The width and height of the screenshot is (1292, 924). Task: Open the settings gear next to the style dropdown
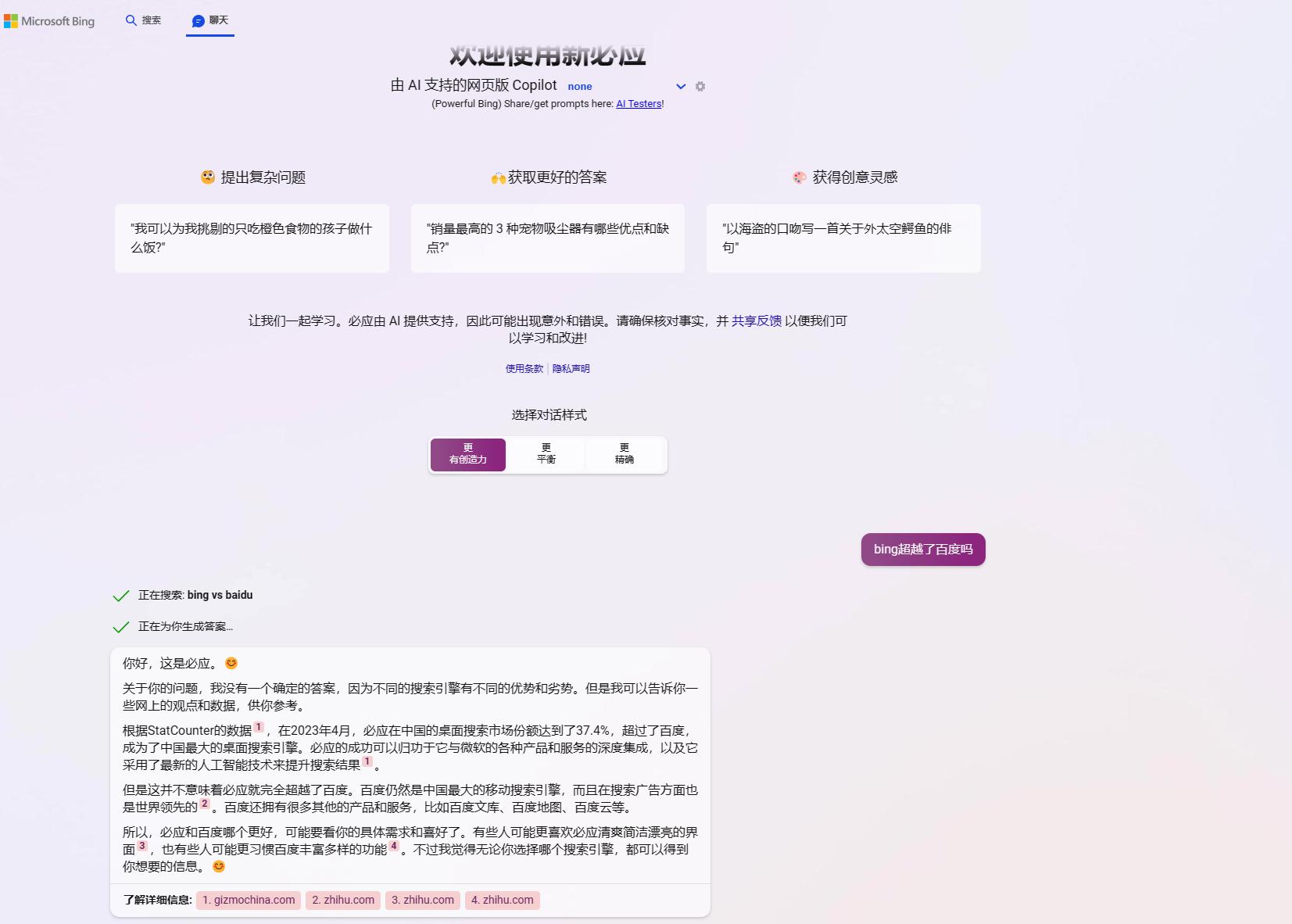tap(700, 86)
